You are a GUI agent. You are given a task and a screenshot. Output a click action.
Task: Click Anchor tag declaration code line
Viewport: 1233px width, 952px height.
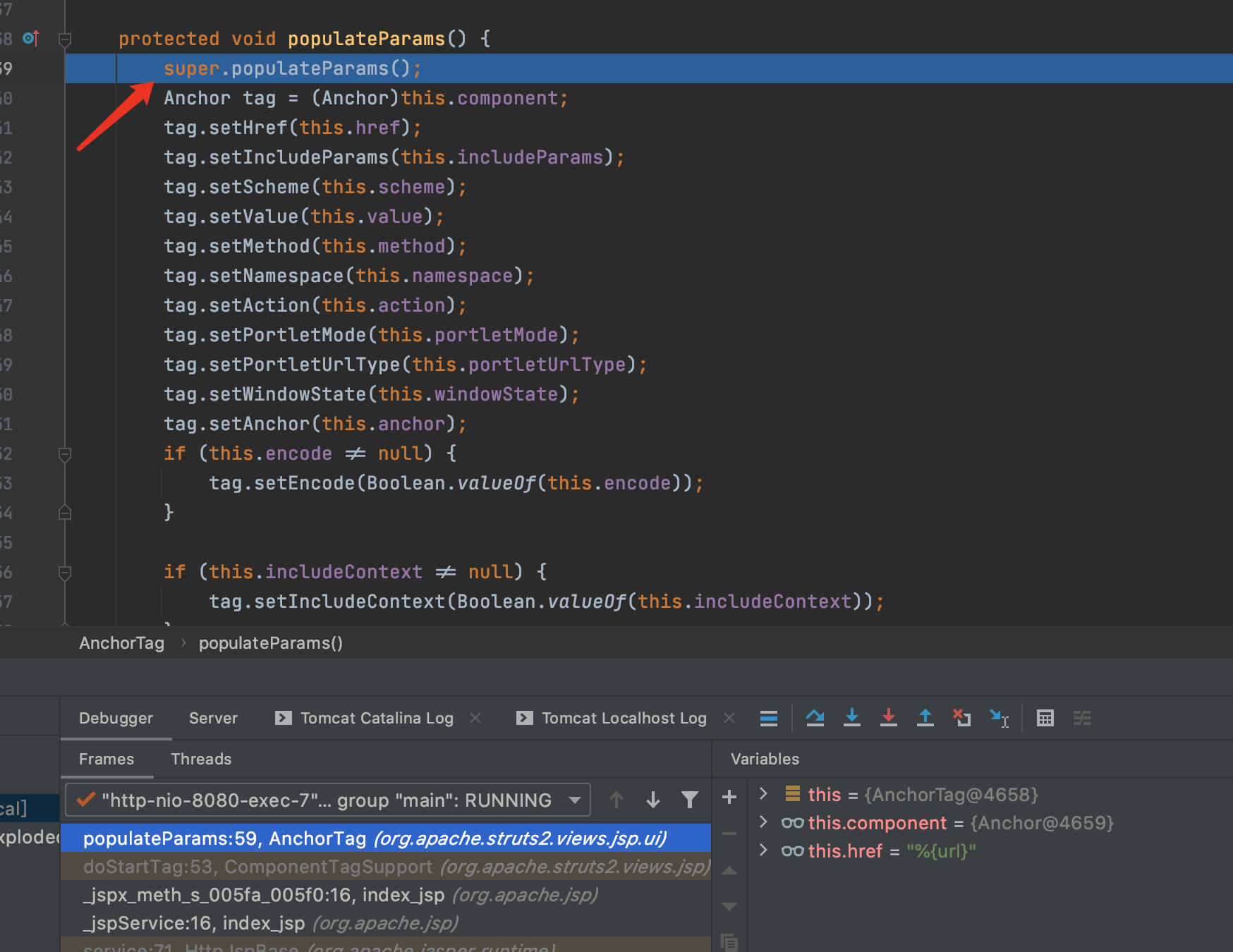pyautogui.click(x=365, y=98)
